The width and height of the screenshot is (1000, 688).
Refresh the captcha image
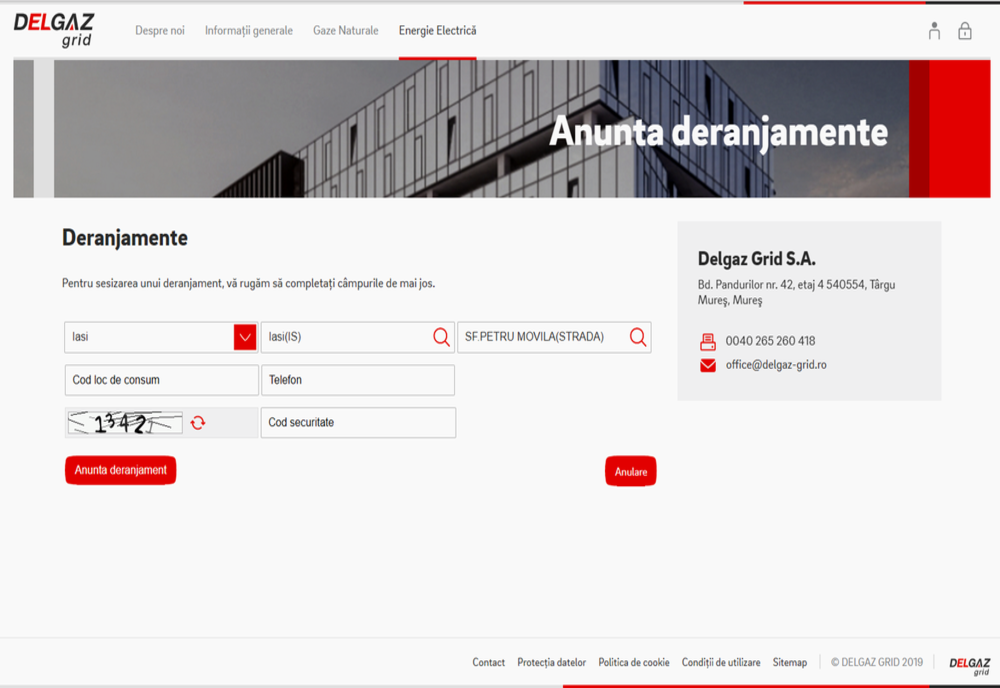[198, 422]
